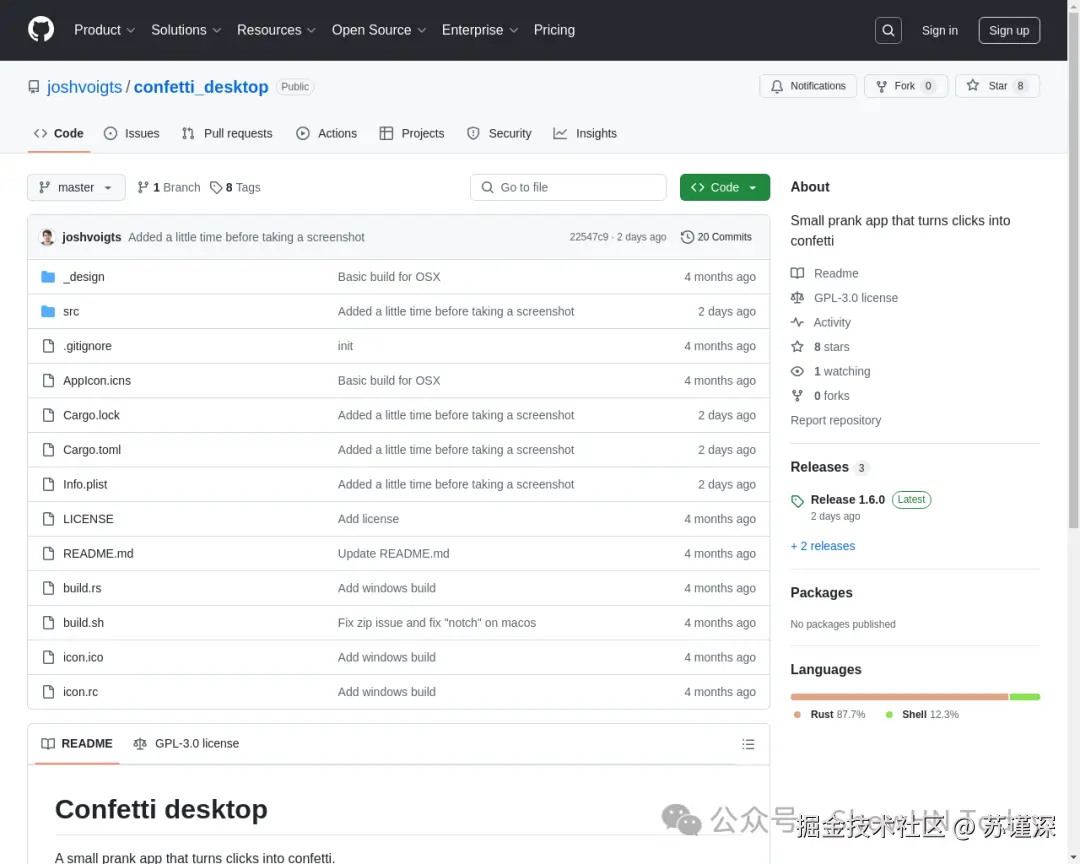
Task: Expand the Product menu
Action: pos(104,30)
